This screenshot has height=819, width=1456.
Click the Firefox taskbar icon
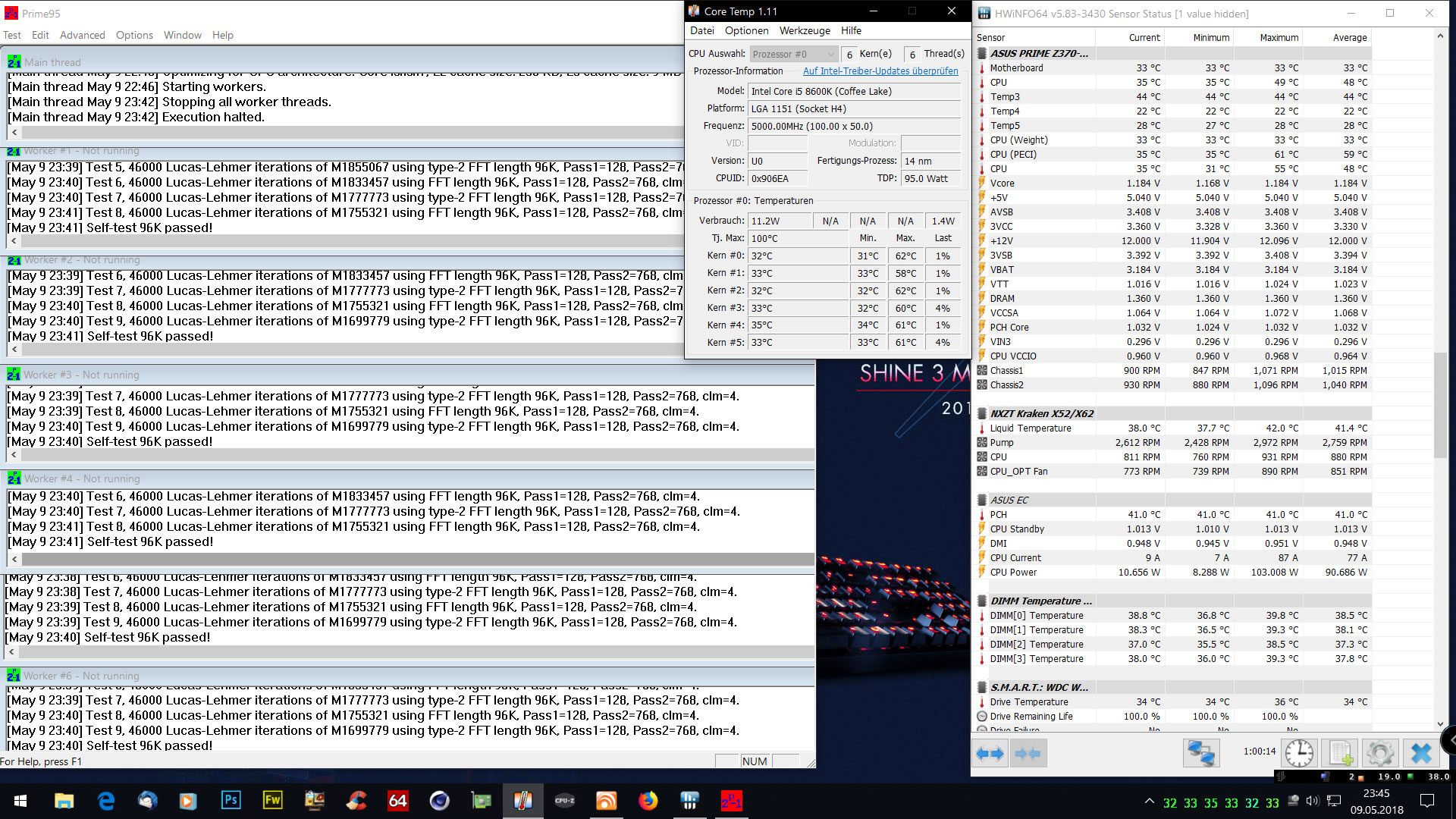648,801
